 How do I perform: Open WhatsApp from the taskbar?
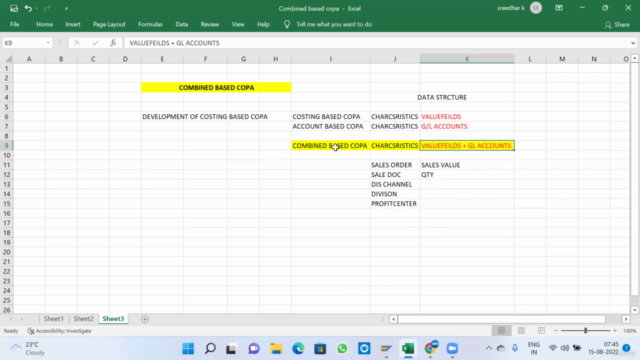(342, 349)
